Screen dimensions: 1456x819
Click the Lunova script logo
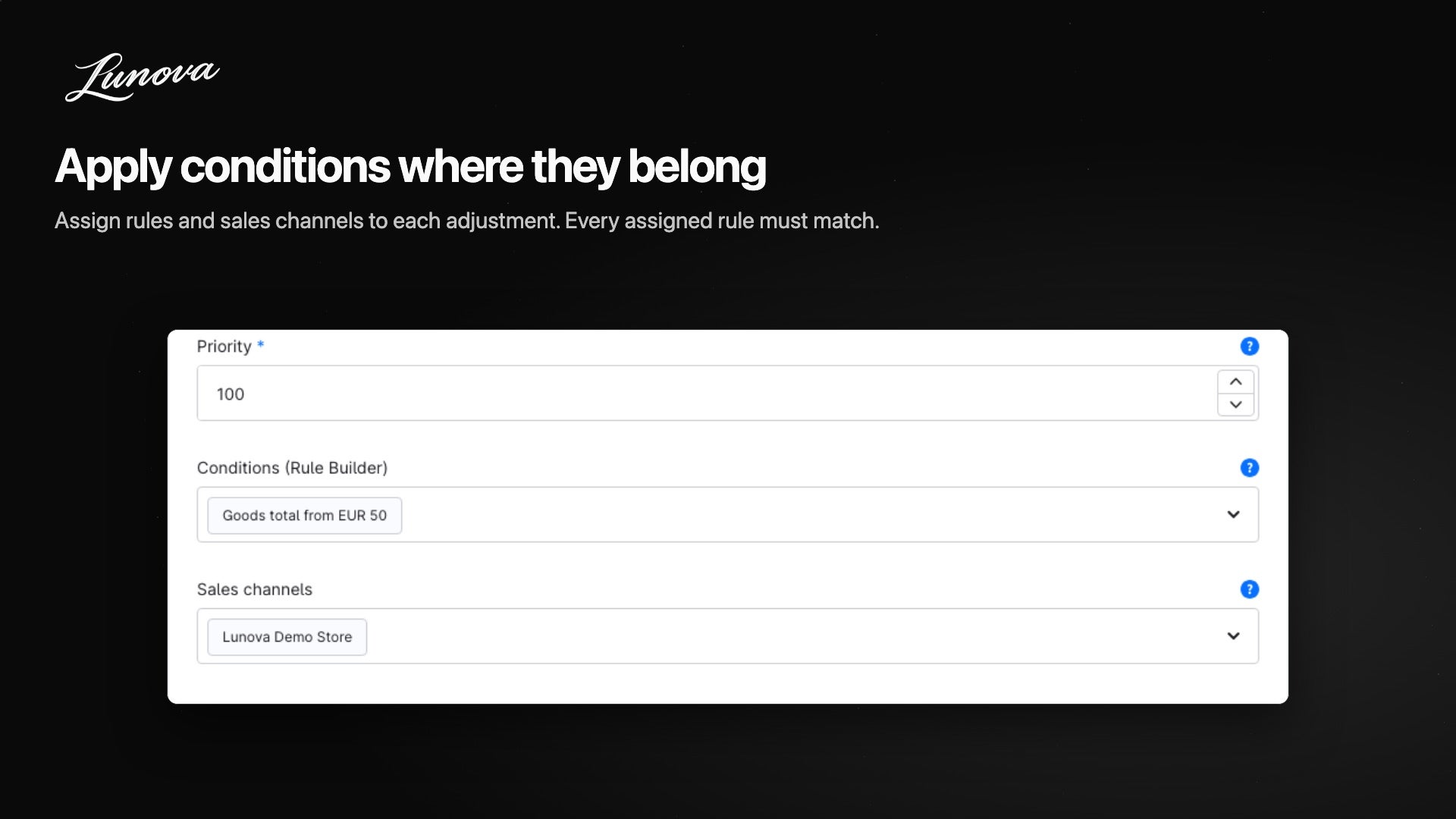pos(143,77)
